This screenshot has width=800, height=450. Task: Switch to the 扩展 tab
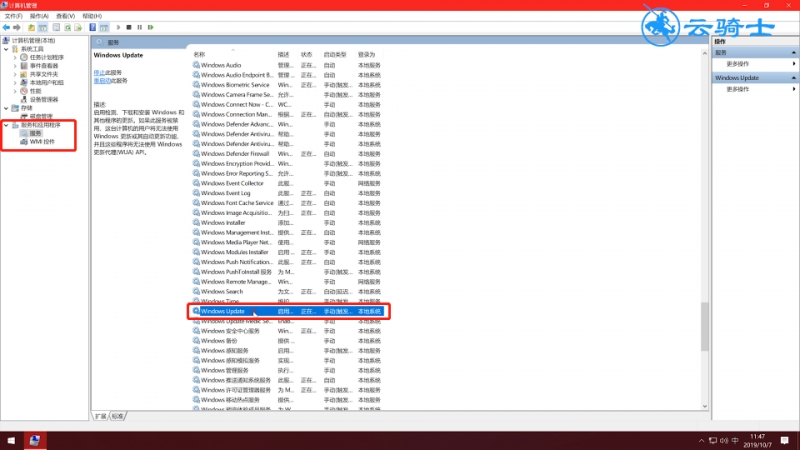coord(101,416)
